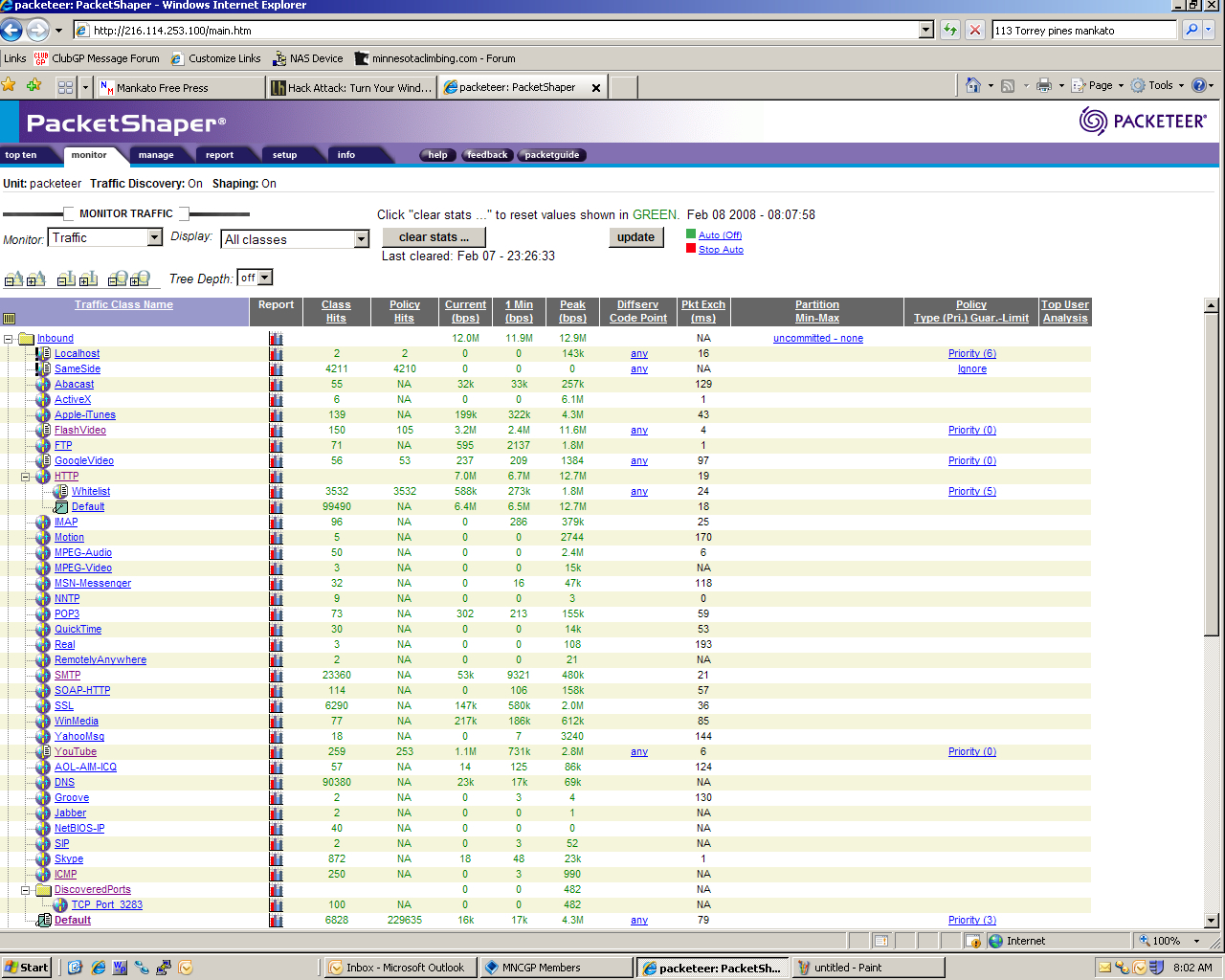Collapse all classes with the A minus icon

pos(13,278)
